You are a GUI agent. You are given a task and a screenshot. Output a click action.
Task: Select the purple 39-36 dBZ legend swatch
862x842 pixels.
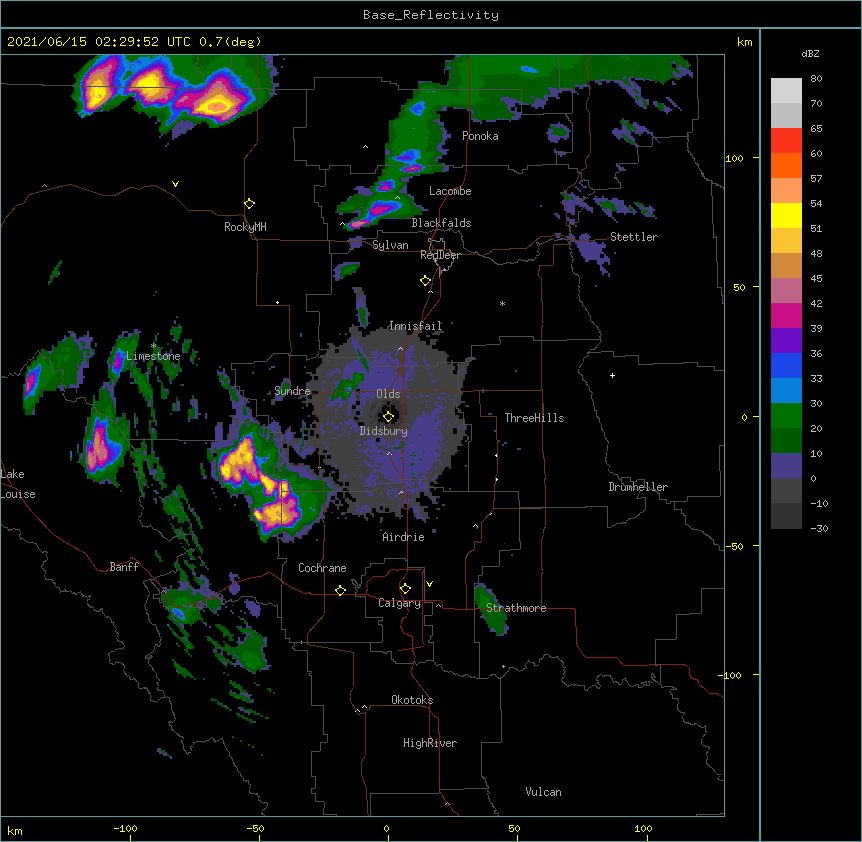pos(786,341)
